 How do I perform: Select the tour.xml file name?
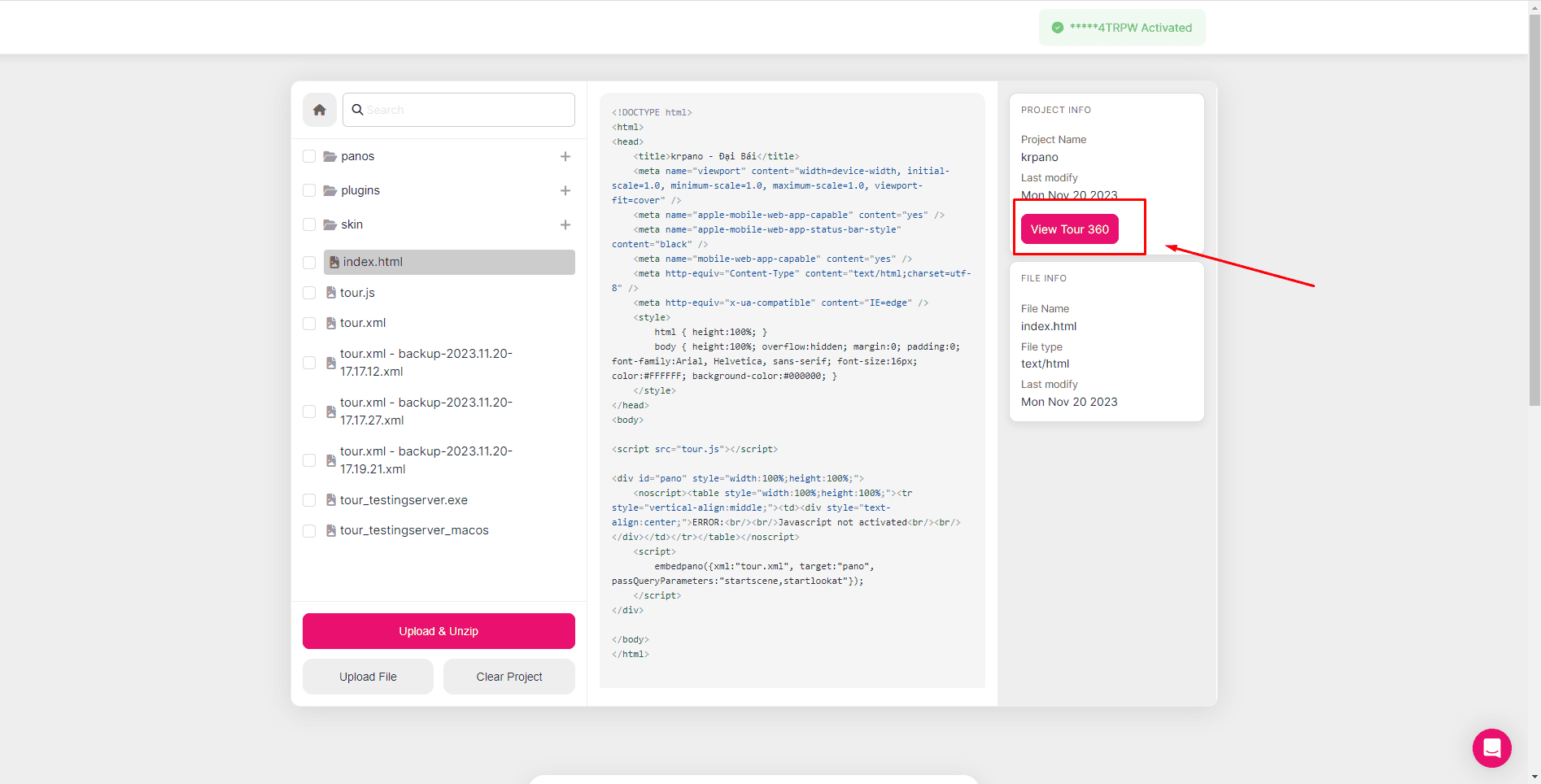pyautogui.click(x=363, y=323)
